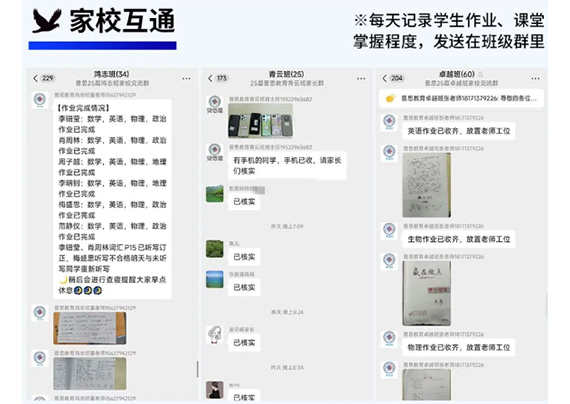The width and height of the screenshot is (570, 404).
Task: Open the 赢在微点 book cover photo
Action: [x=426, y=293]
